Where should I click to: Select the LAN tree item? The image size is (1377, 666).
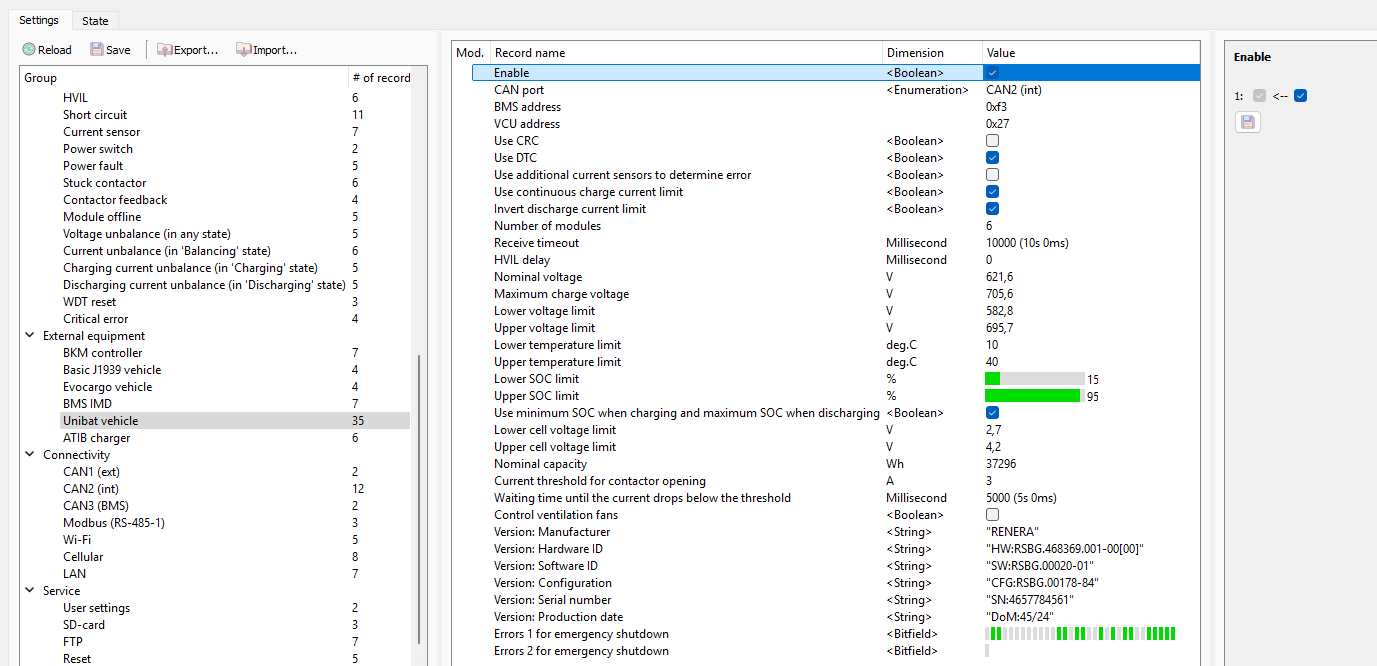[x=74, y=574]
